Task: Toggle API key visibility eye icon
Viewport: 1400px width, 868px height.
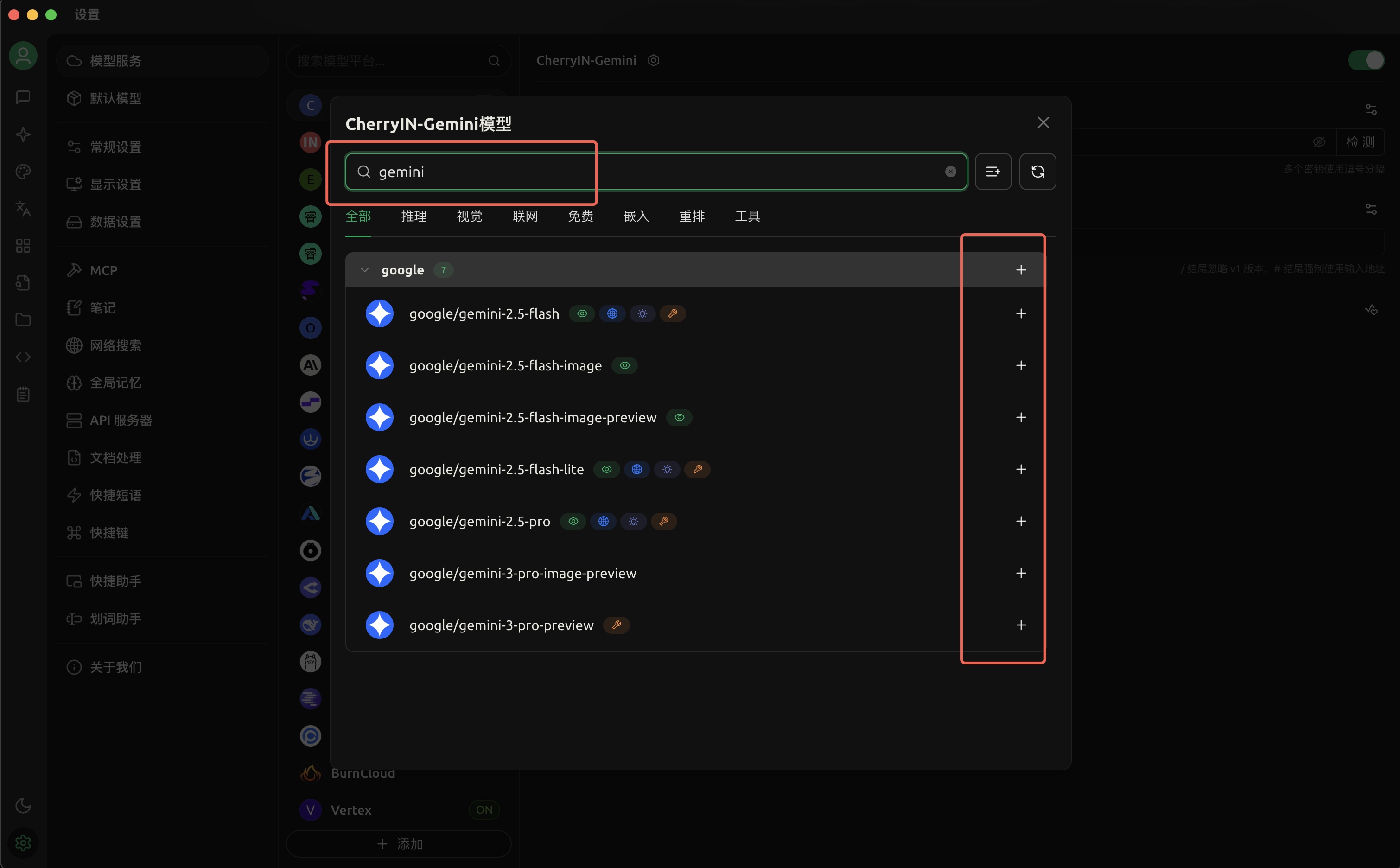Action: [x=1319, y=142]
